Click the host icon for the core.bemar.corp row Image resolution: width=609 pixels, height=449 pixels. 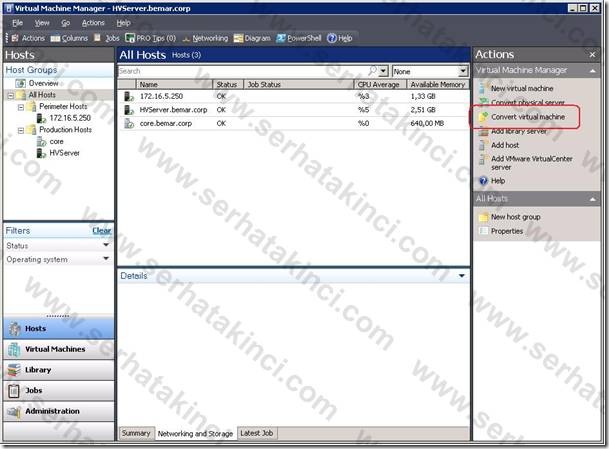click(x=129, y=123)
